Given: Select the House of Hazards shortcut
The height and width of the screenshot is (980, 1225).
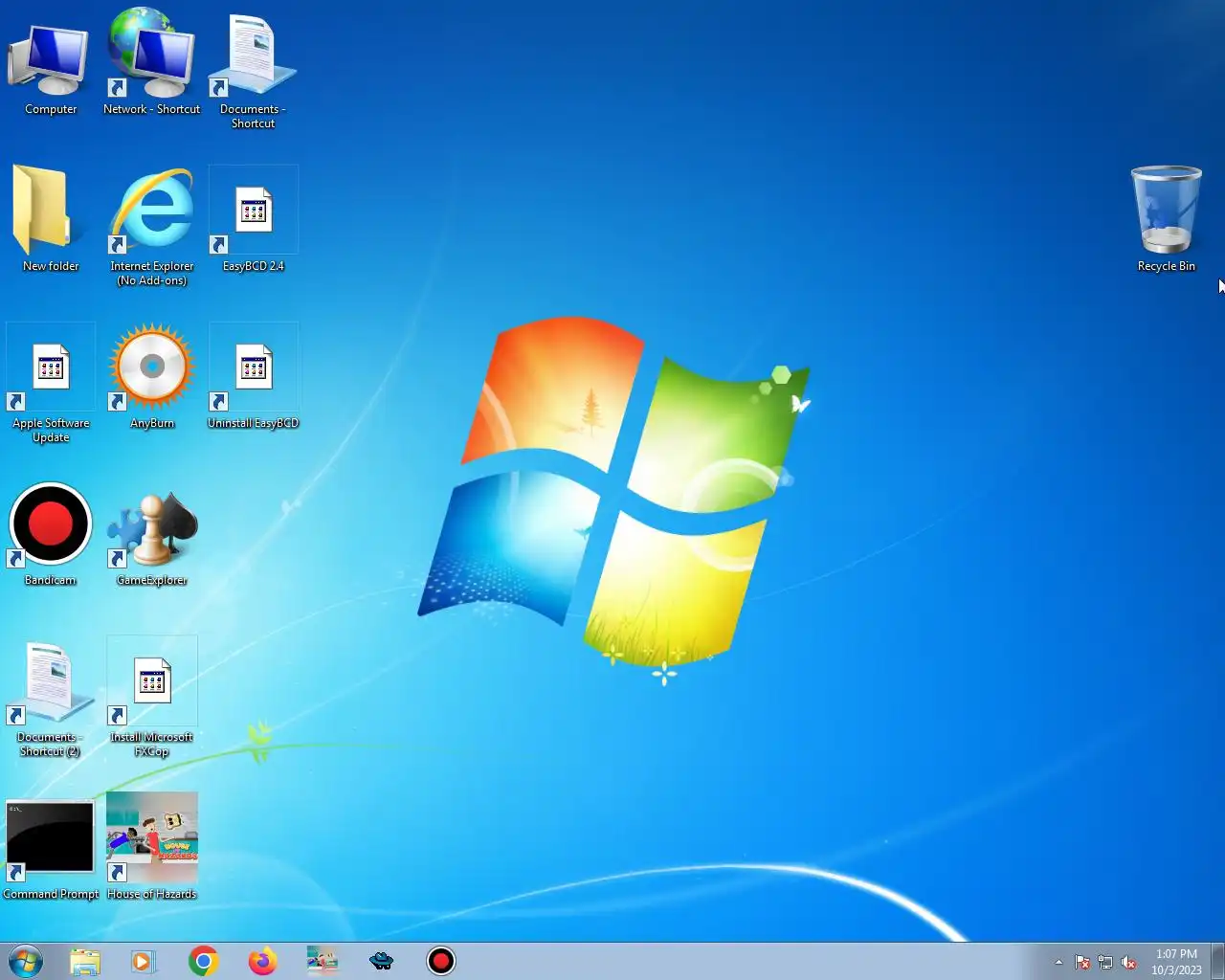Looking at the screenshot, I should pos(151,847).
